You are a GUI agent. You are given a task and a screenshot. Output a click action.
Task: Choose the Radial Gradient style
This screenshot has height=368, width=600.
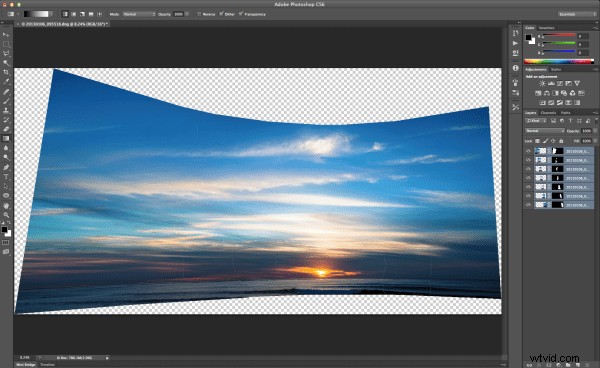pyautogui.click(x=74, y=14)
